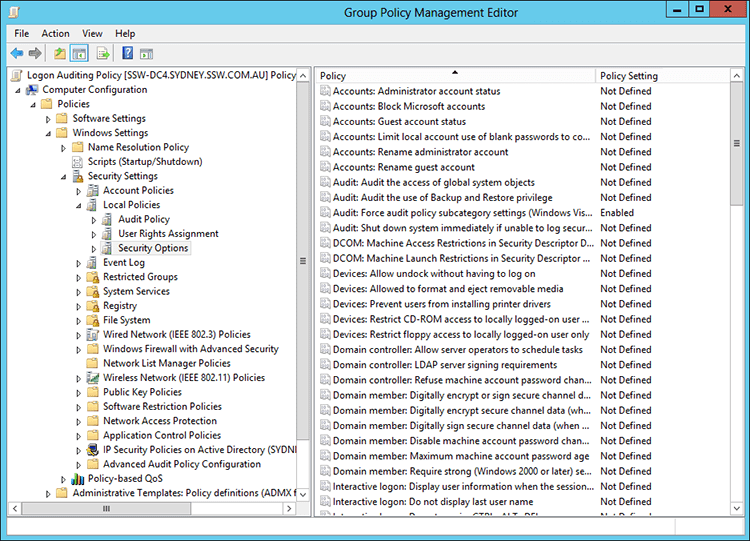Select User Rights Assignment in tree
This screenshot has width=750, height=541.
tap(168, 234)
